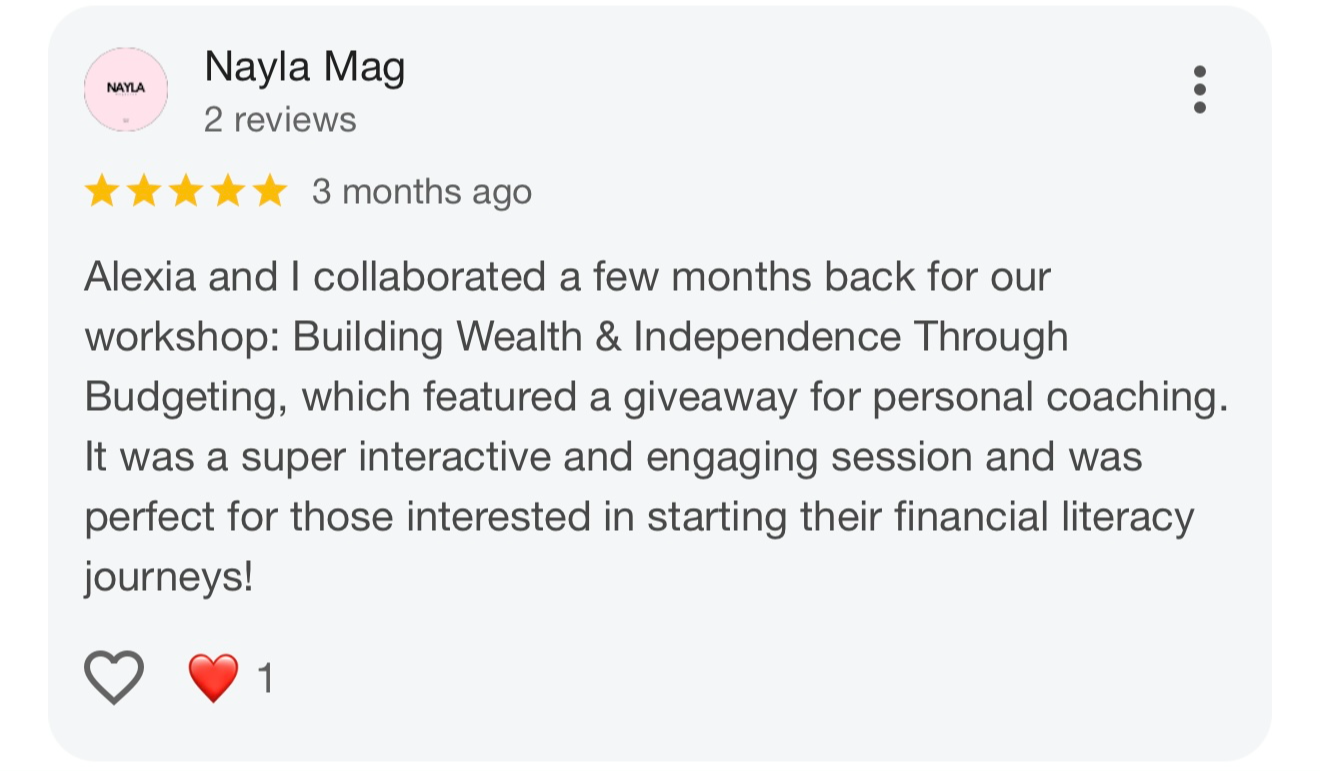Click the reaction count "1"

click(265, 680)
